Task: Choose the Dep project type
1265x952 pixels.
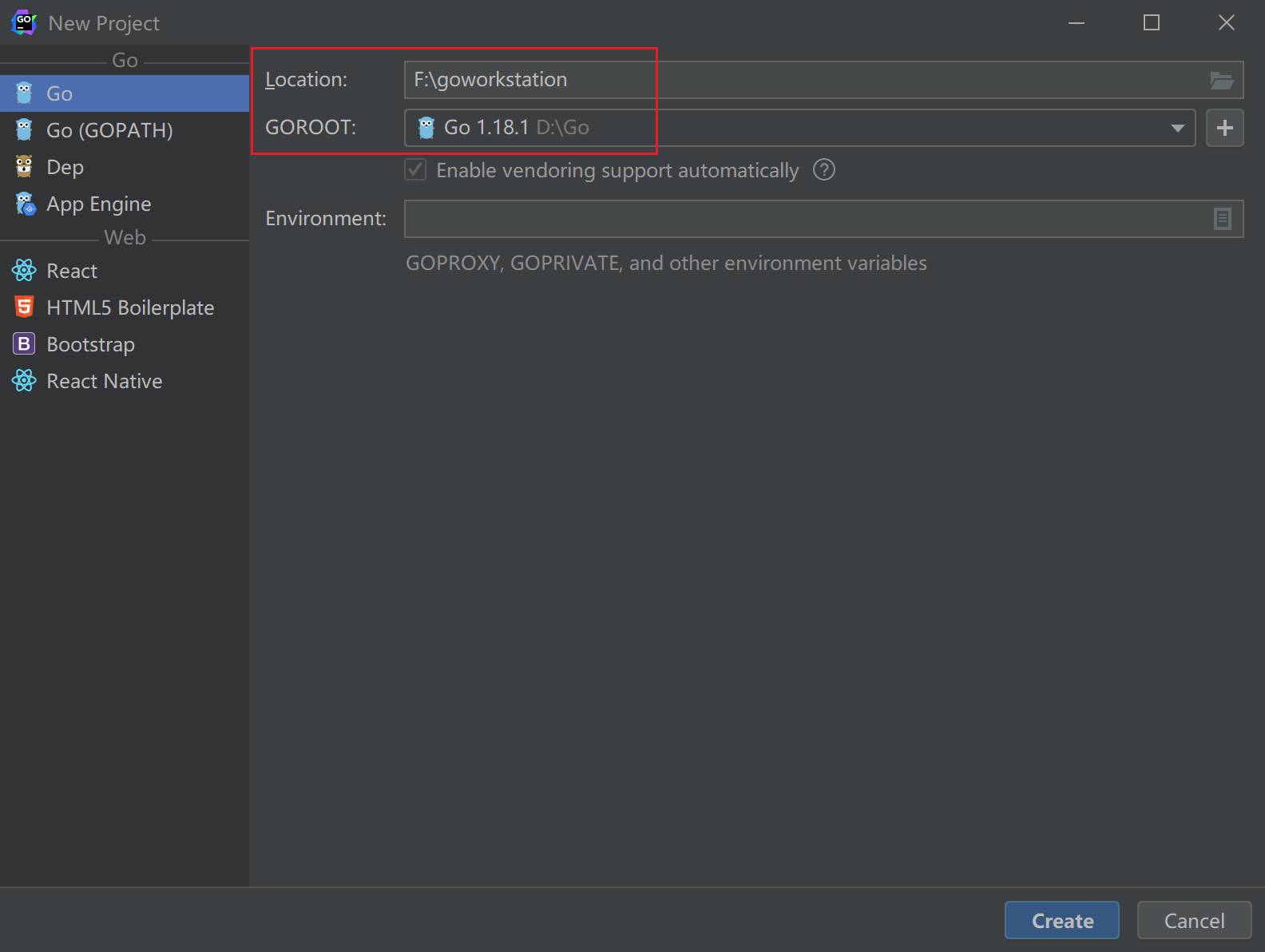Action: 125,167
